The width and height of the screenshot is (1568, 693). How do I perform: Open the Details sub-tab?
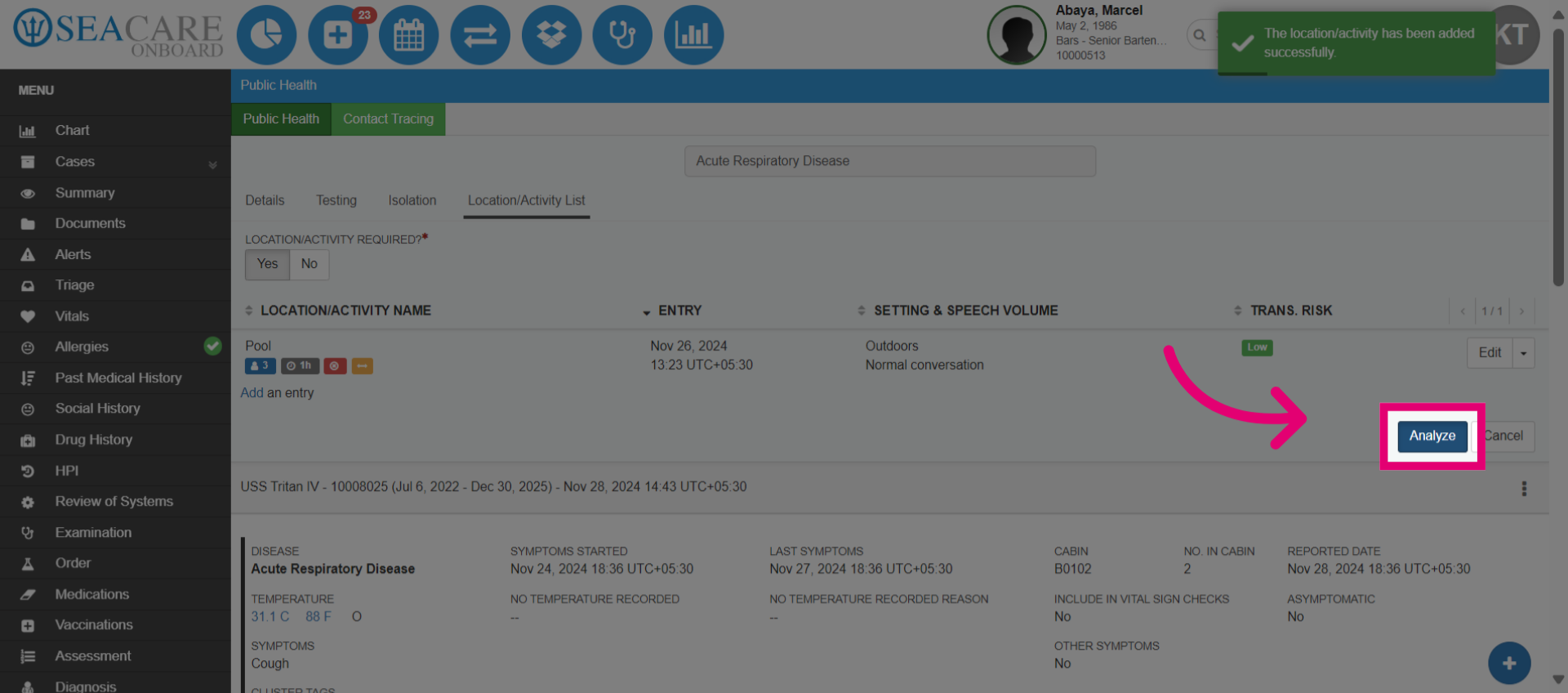(x=265, y=200)
